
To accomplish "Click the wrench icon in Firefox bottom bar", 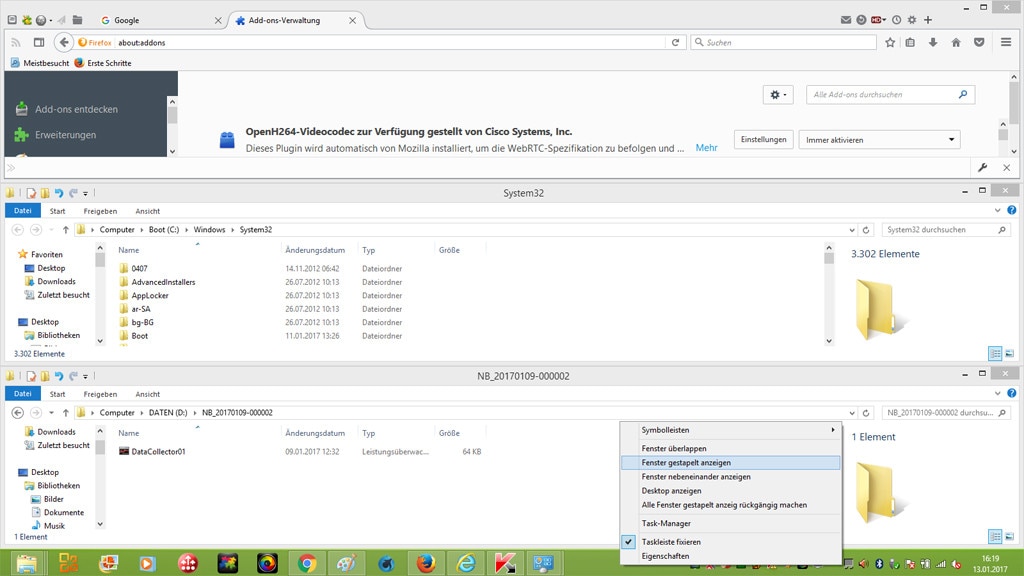I will [x=983, y=168].
